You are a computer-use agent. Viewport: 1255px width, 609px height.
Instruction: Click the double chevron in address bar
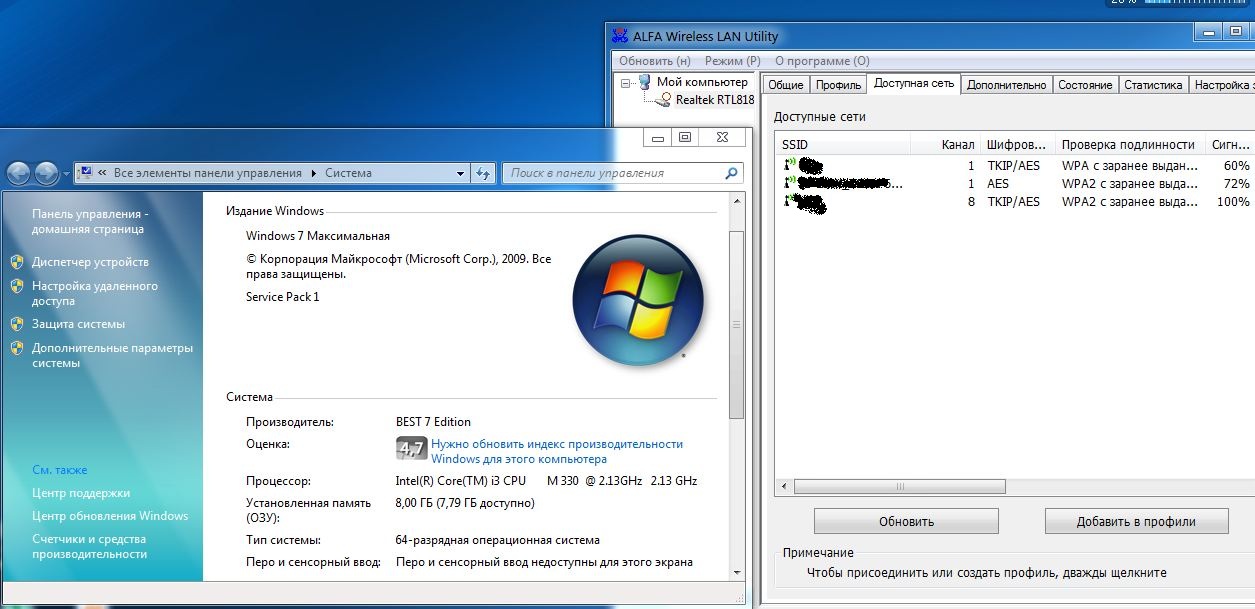(102, 173)
